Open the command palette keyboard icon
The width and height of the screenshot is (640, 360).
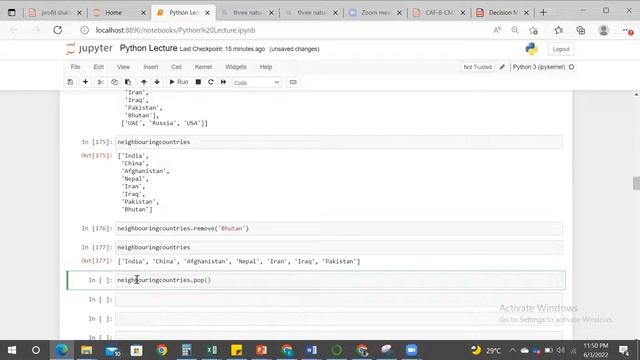(293, 82)
